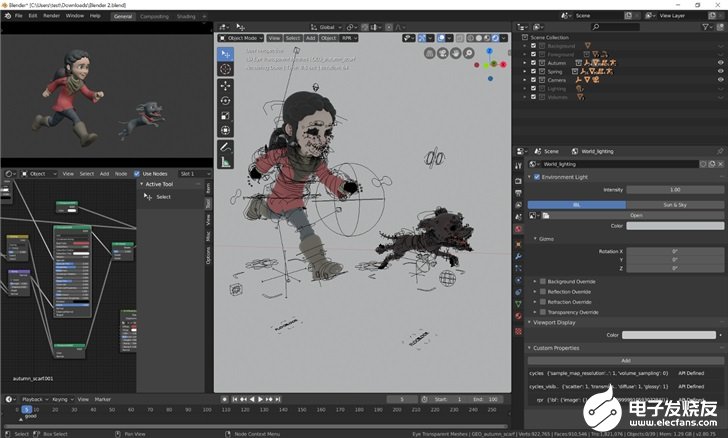The height and width of the screenshot is (438, 728).
Task: Enable the Transparency Override checkbox
Action: 542,312
